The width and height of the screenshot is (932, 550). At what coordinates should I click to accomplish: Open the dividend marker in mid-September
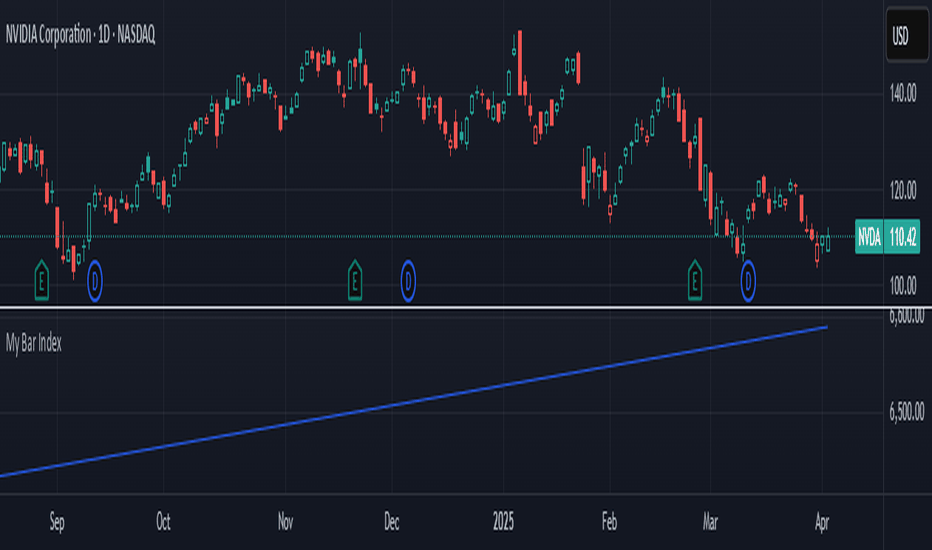tap(95, 281)
